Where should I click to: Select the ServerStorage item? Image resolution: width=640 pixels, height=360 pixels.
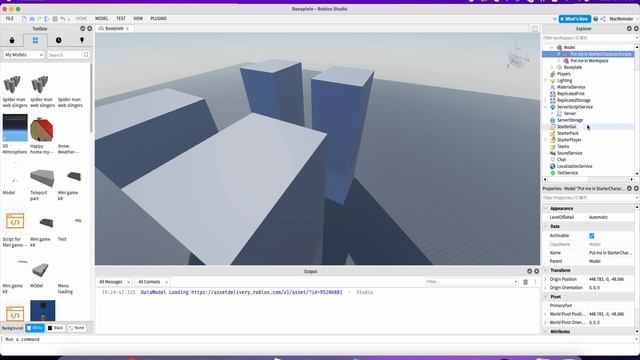[x=570, y=120]
